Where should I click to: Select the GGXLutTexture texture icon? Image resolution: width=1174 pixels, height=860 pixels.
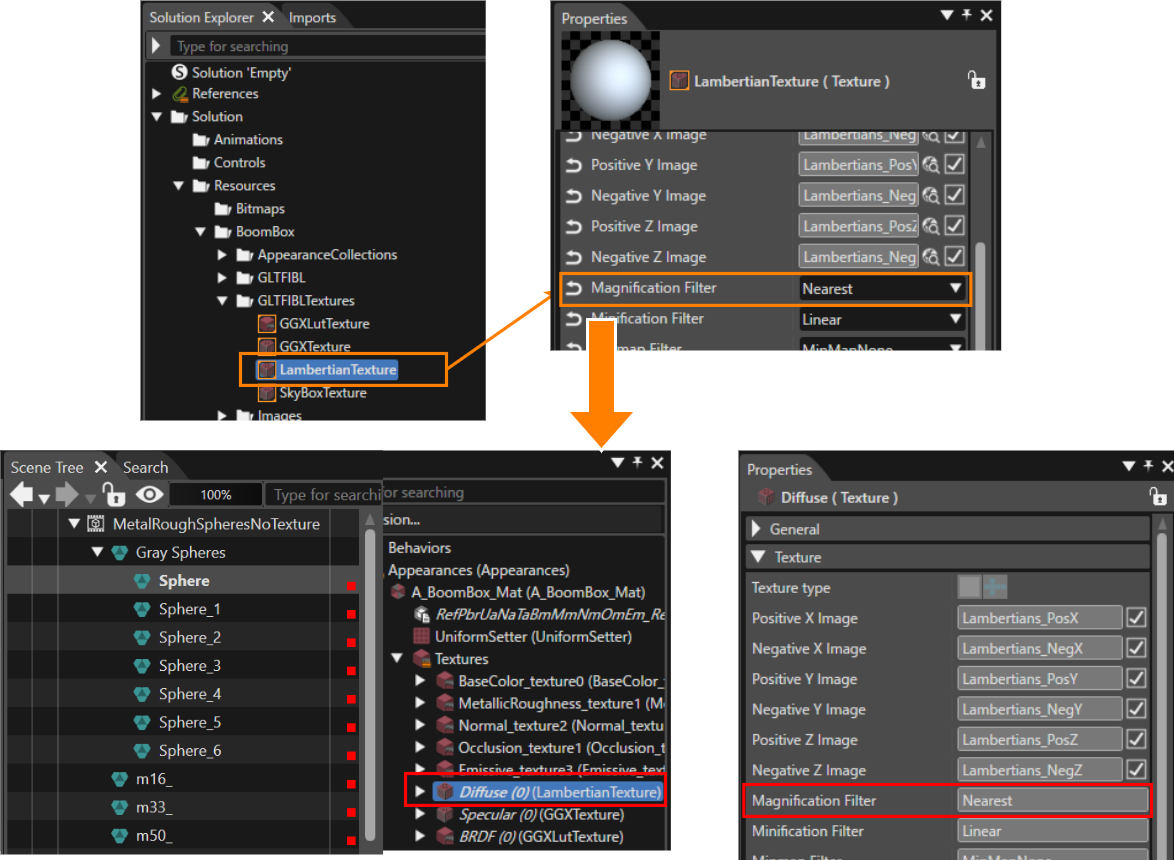[x=267, y=324]
